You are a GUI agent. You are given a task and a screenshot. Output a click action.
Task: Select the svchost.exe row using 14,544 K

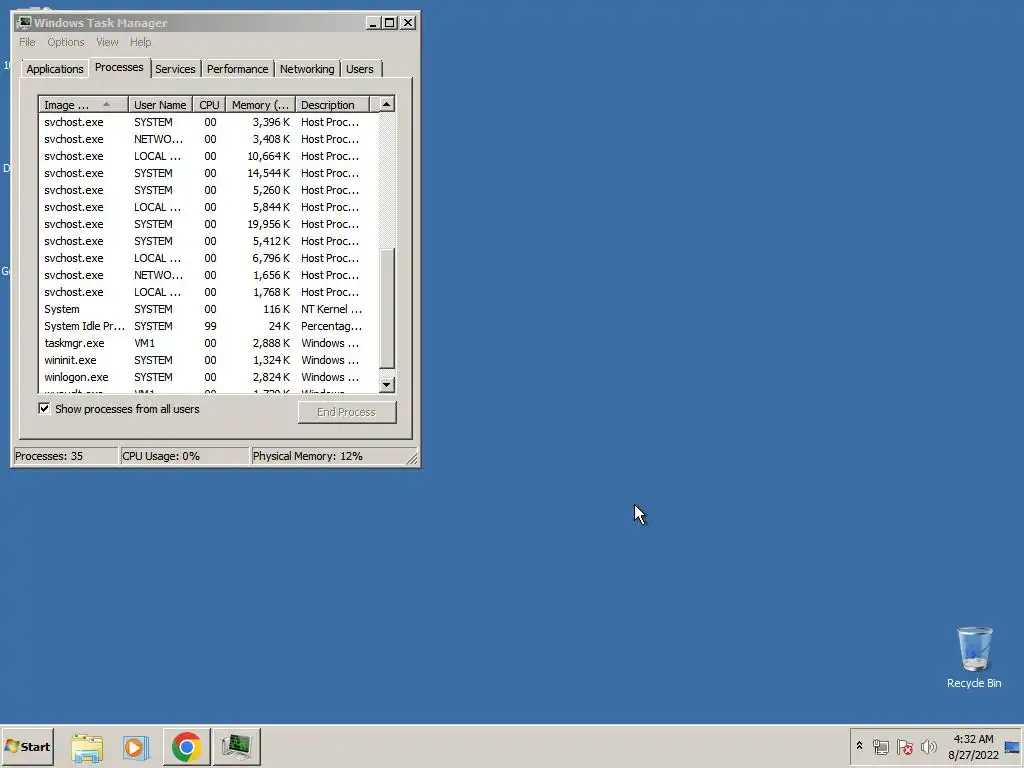[x=209, y=173]
